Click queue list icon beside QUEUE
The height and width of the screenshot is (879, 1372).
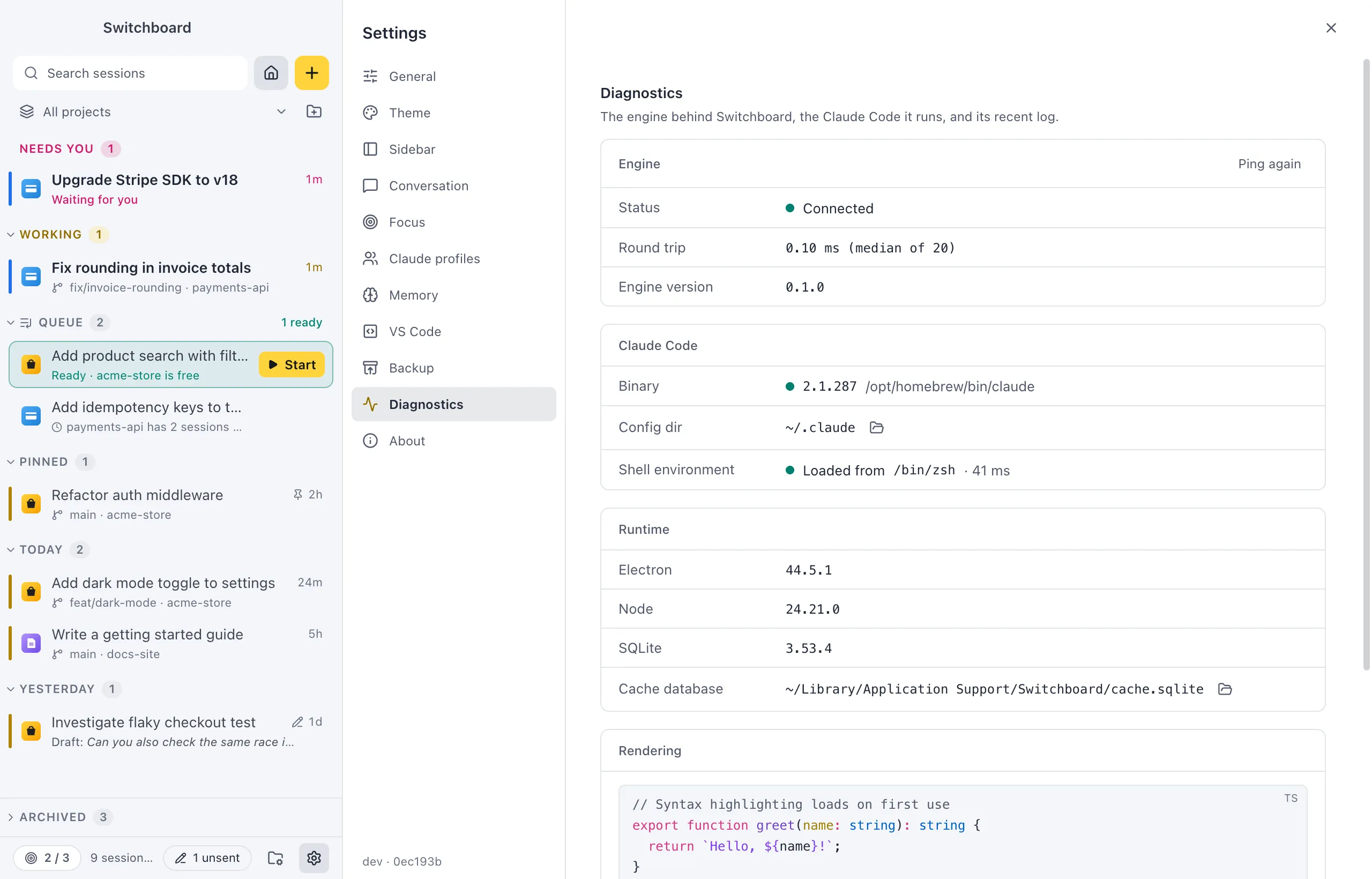click(x=26, y=323)
